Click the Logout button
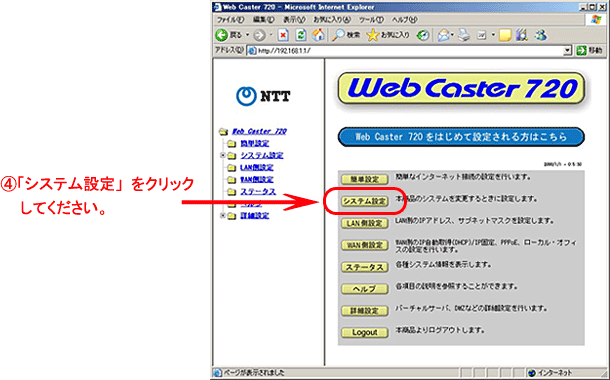610x380 pixels. [x=365, y=333]
